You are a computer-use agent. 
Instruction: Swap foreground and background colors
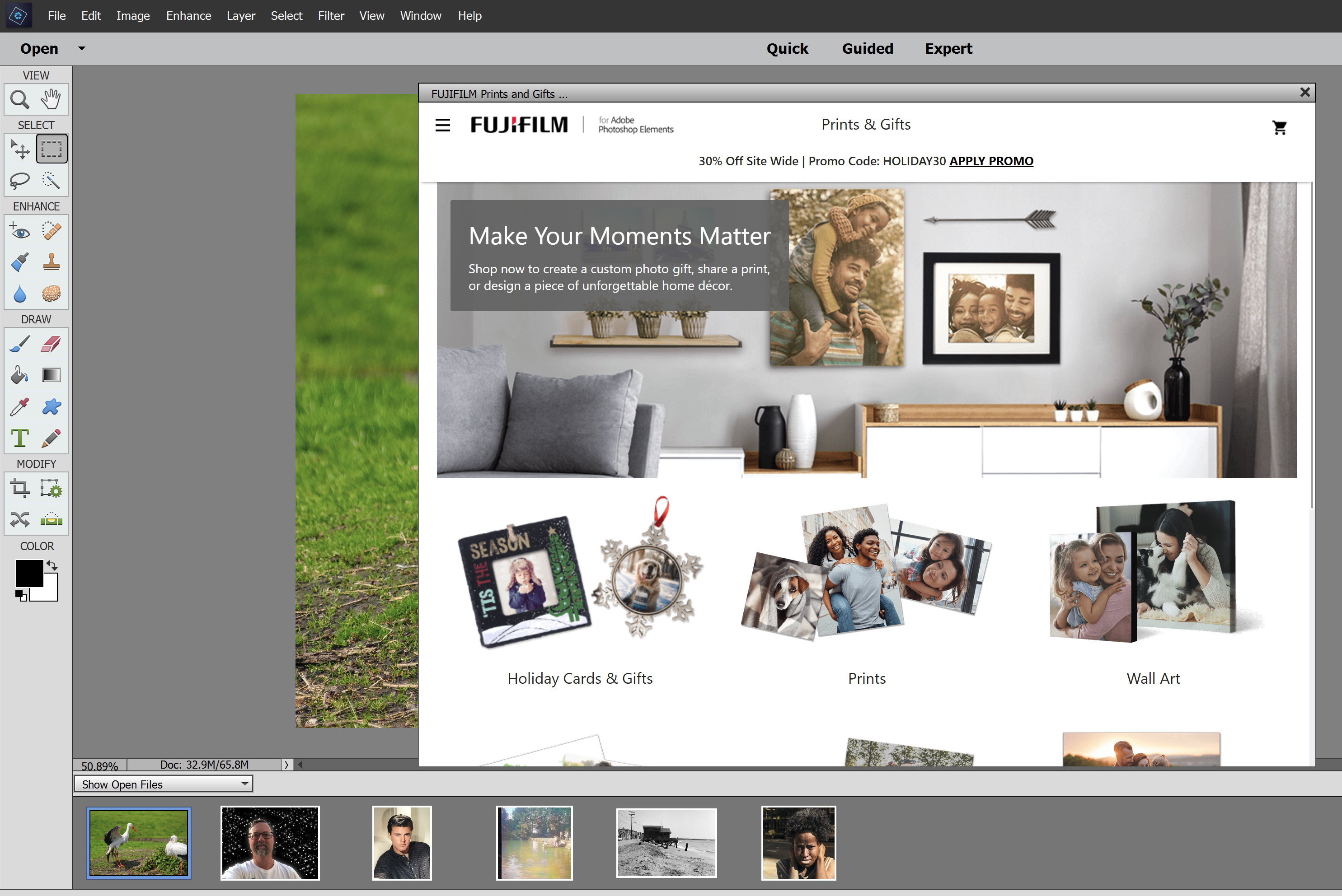click(x=52, y=565)
